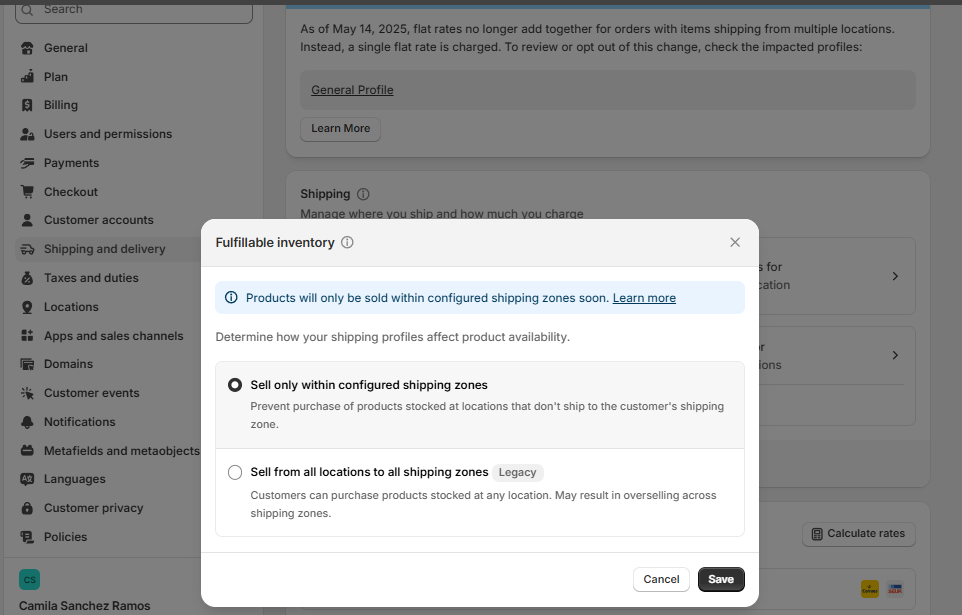Open General settings page
This screenshot has height=615, width=962.
[66, 48]
